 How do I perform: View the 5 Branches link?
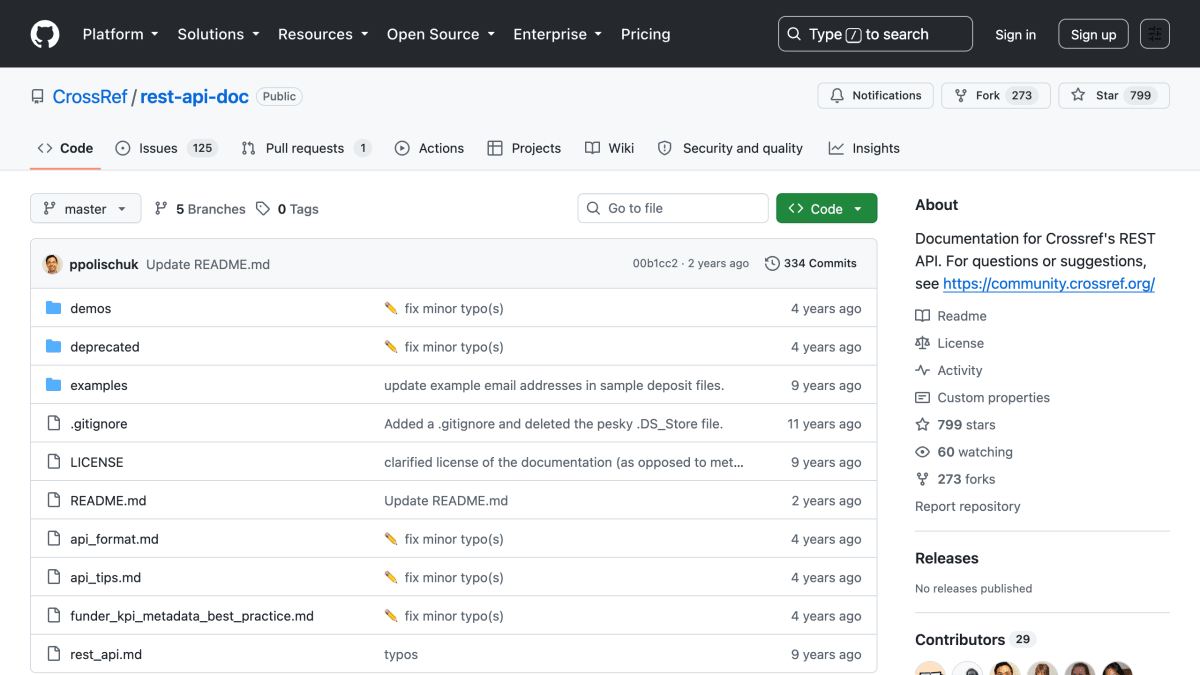(x=200, y=209)
